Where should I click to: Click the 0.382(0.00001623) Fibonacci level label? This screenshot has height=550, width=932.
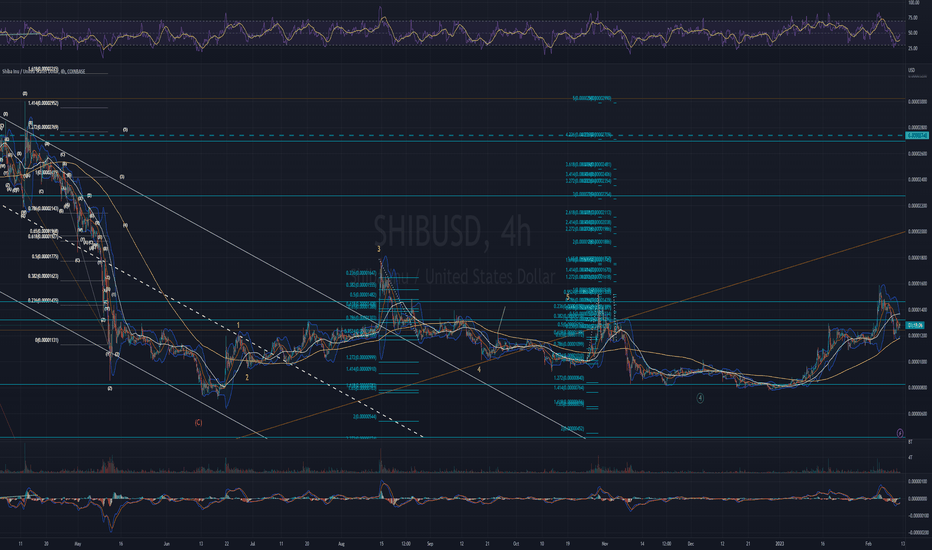pos(43,276)
